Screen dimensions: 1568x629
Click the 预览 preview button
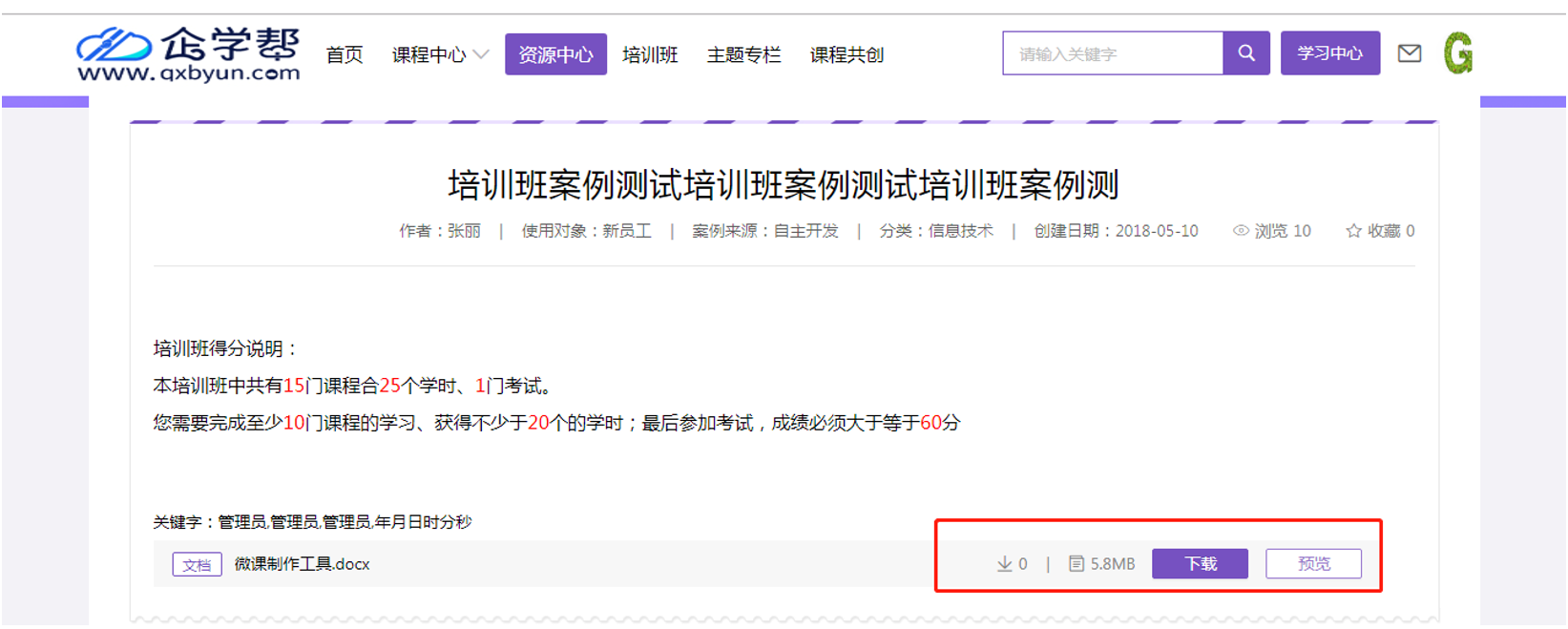(1313, 564)
